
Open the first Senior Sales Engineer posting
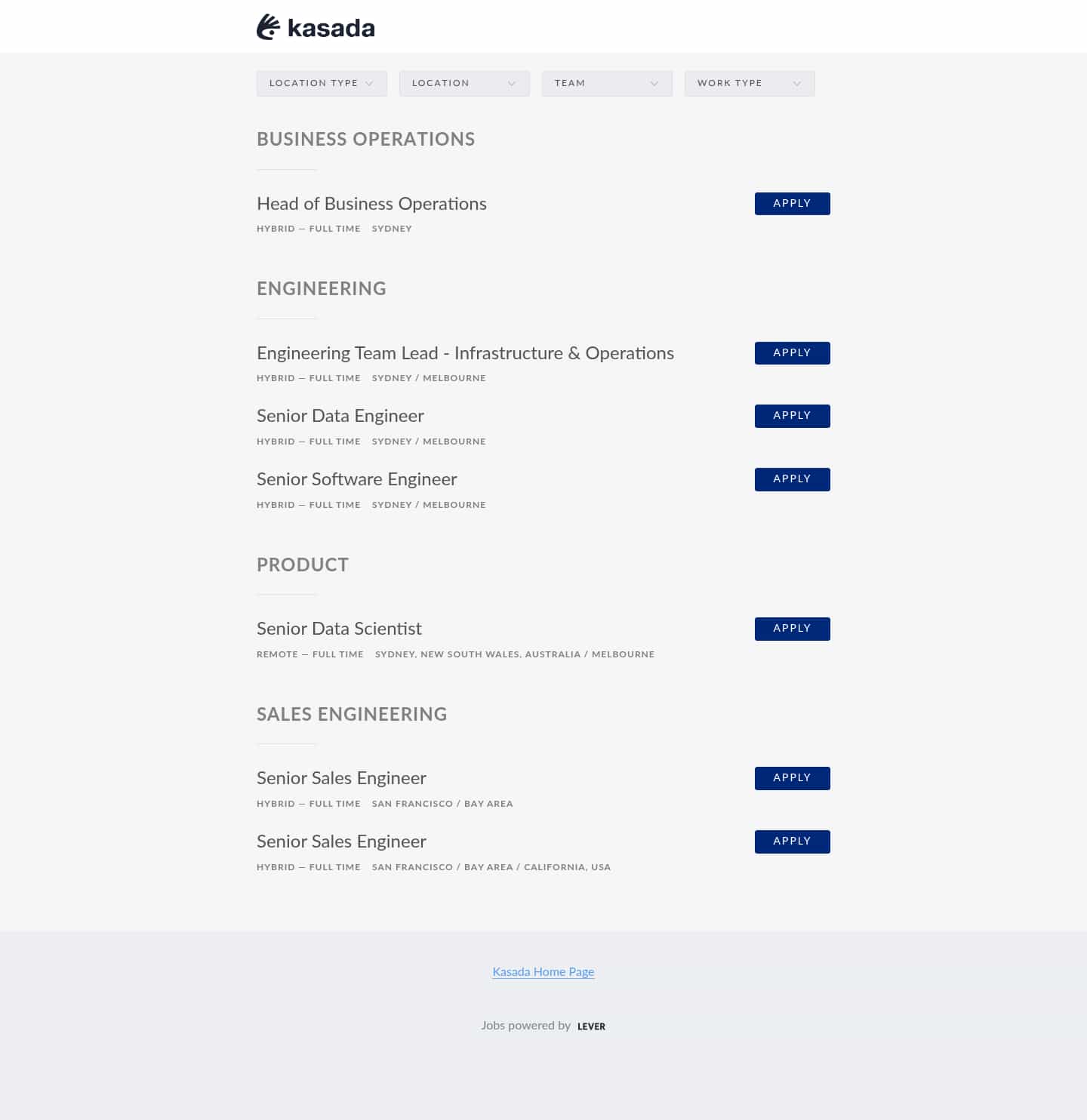341,778
